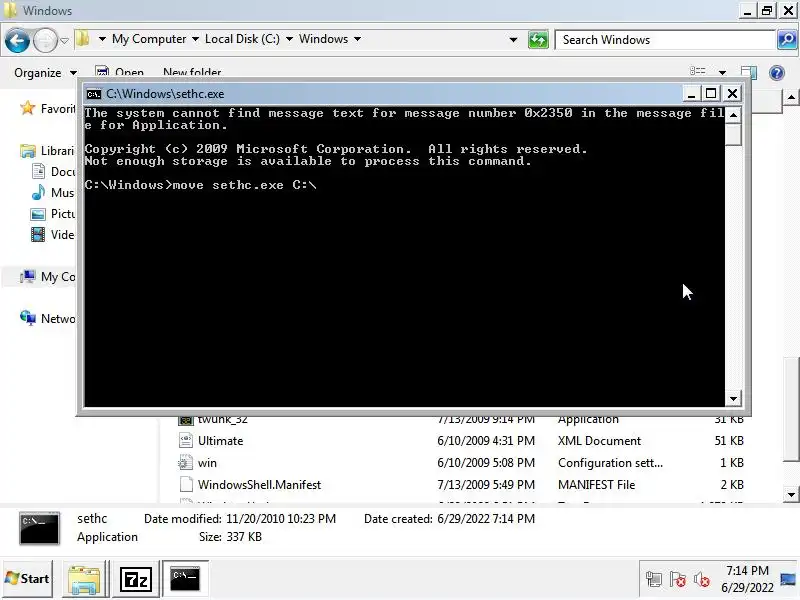Click New folder in the toolbar
Image resolution: width=800 pixels, height=600 pixels.
192,72
